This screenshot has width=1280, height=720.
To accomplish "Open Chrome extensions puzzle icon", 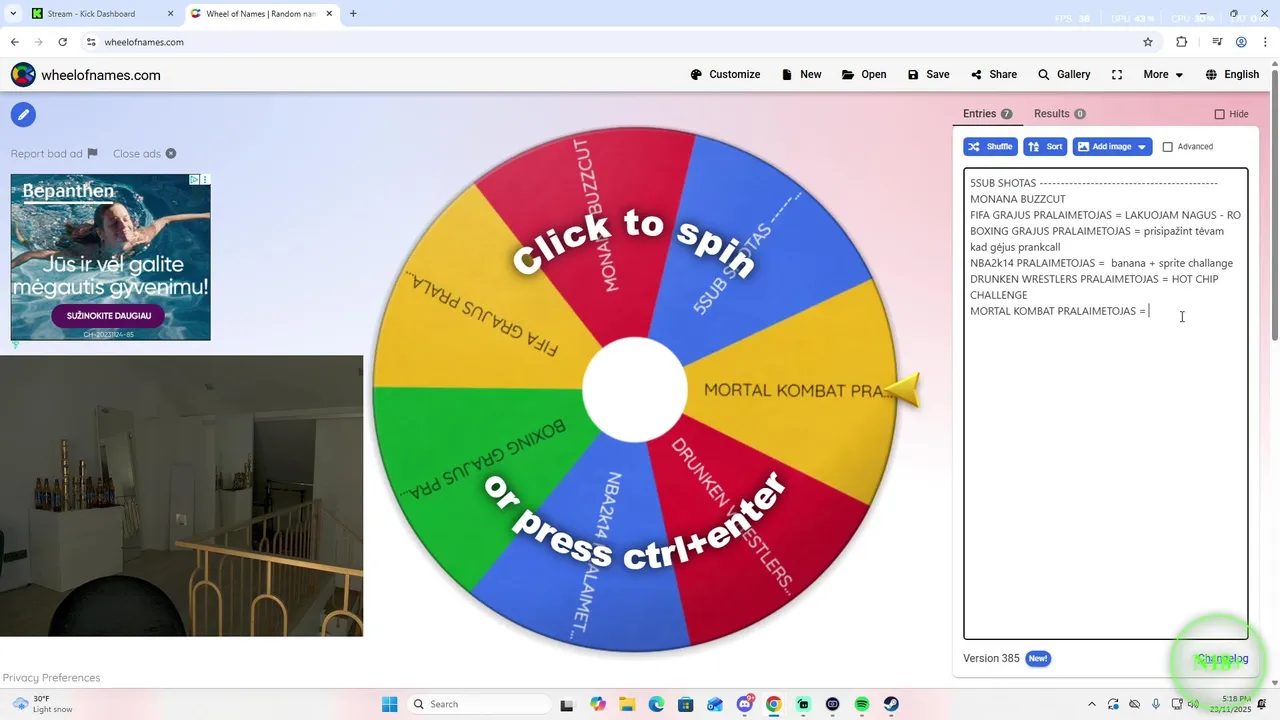I will (x=1182, y=42).
